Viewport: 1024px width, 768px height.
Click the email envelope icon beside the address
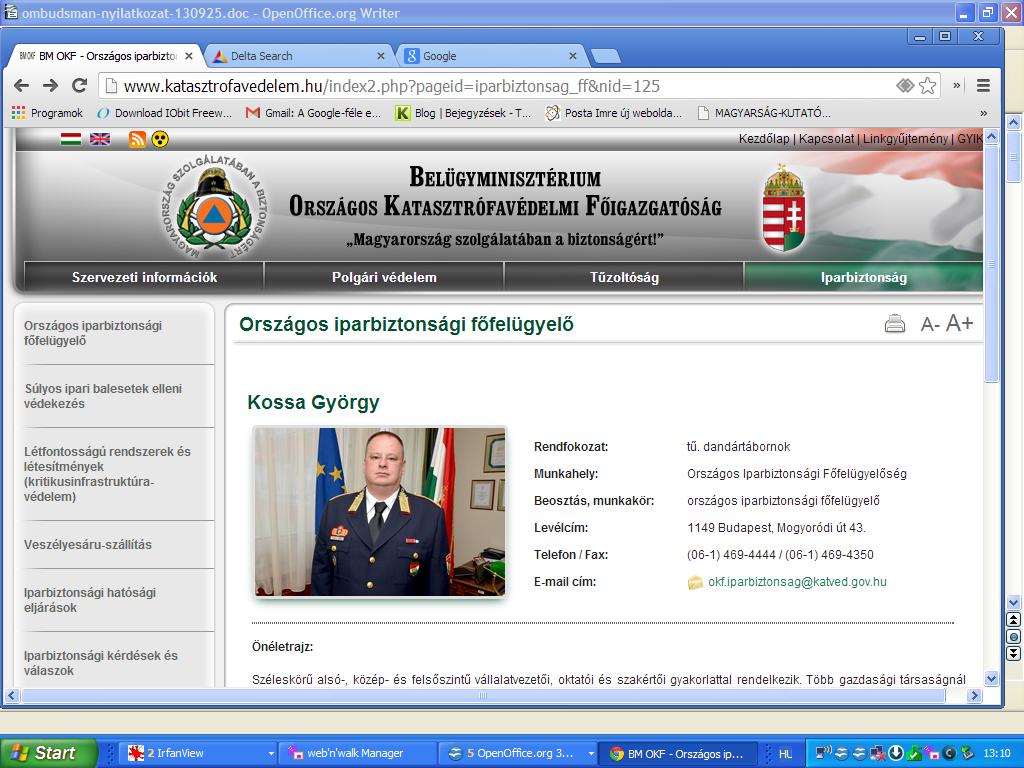[696, 582]
